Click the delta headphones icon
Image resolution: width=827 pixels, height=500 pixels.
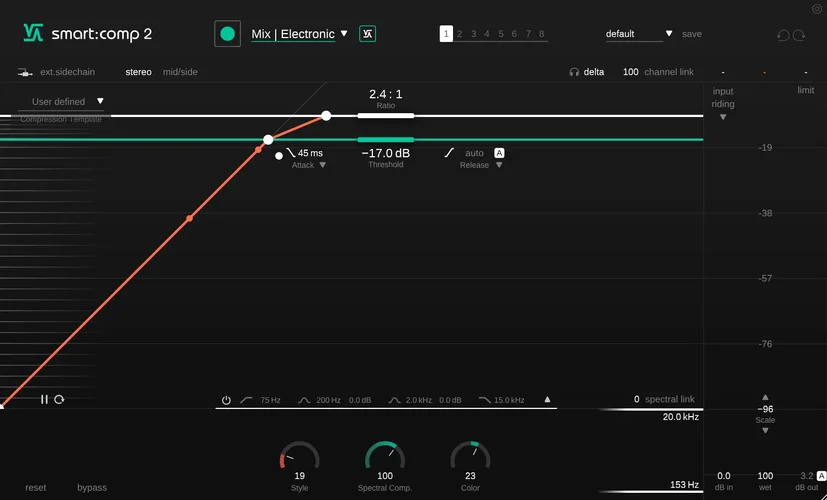pyautogui.click(x=574, y=72)
